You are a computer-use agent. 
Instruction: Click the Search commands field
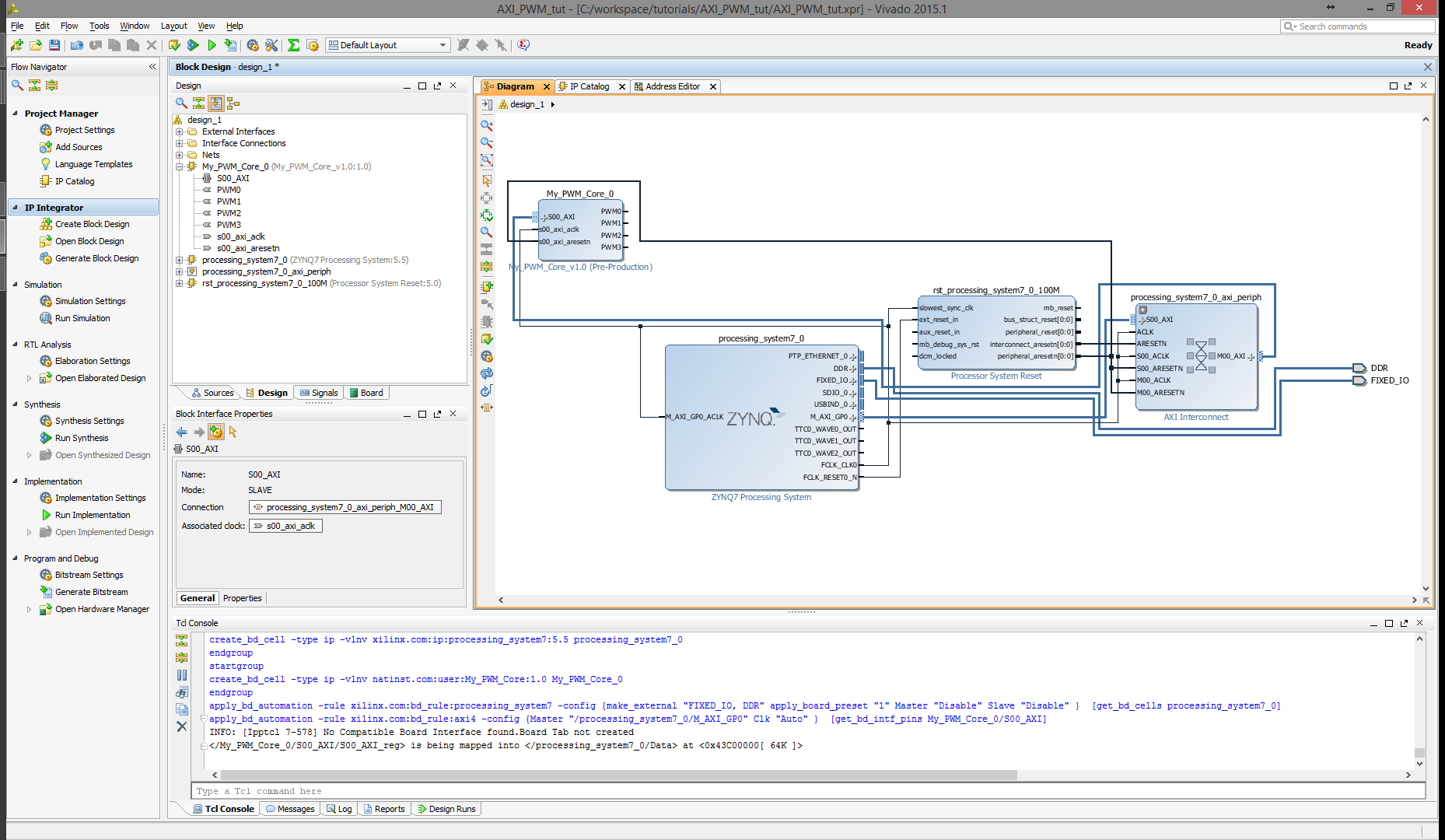tap(1357, 26)
